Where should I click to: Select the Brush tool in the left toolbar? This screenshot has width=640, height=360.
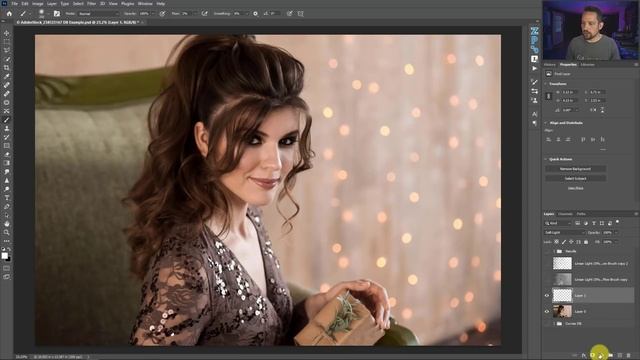(x=7, y=120)
